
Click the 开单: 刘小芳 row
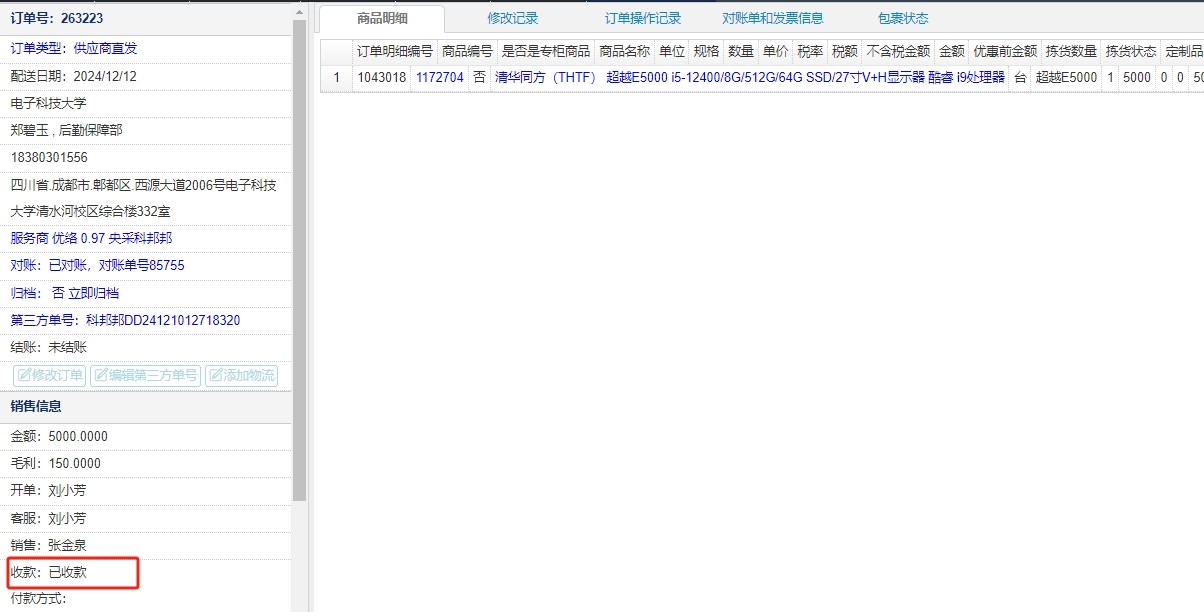pos(146,491)
